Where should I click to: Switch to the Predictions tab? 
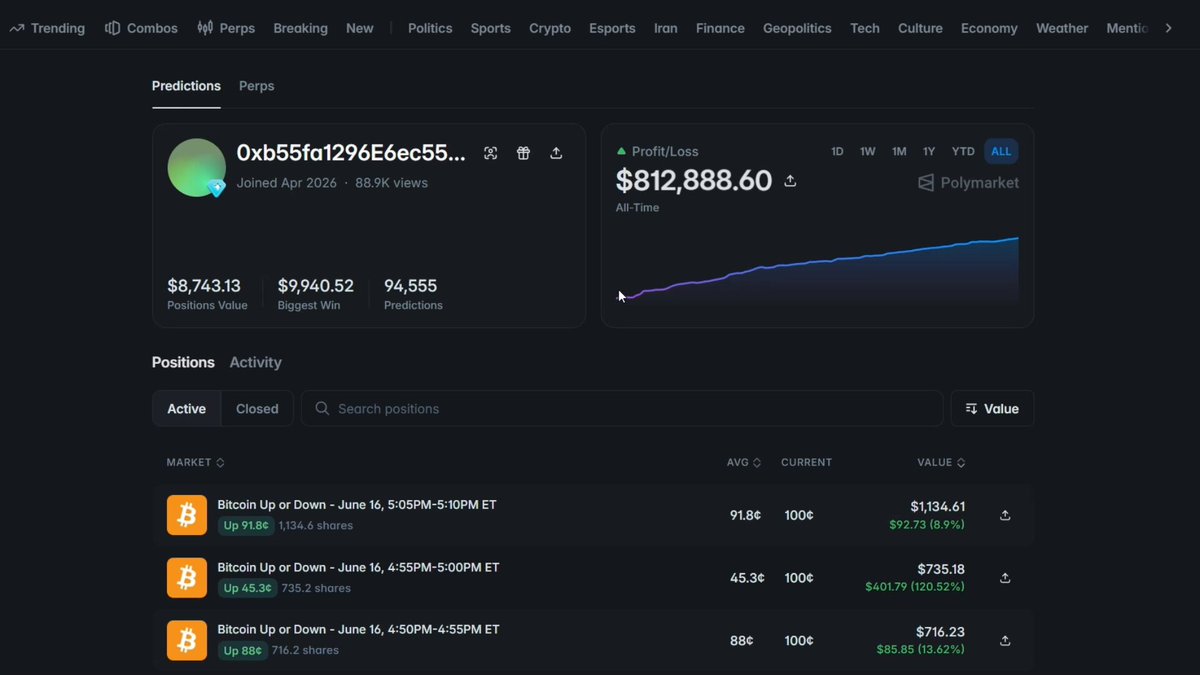186,86
